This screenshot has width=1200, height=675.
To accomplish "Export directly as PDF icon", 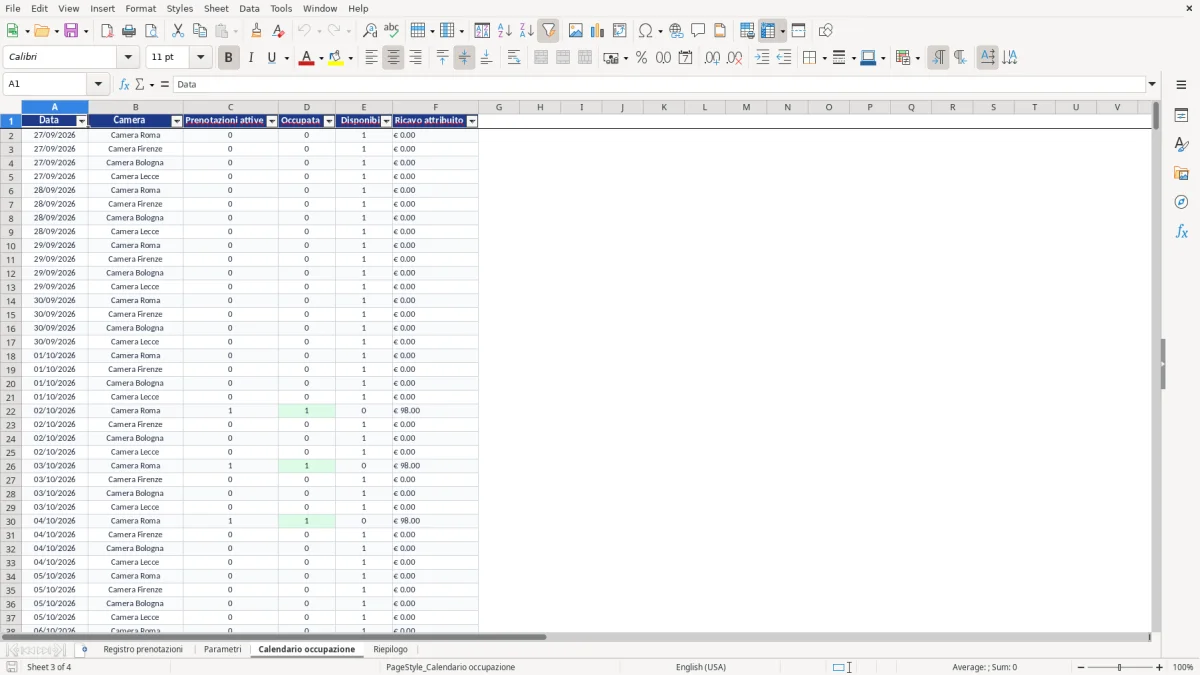I will [107, 31].
